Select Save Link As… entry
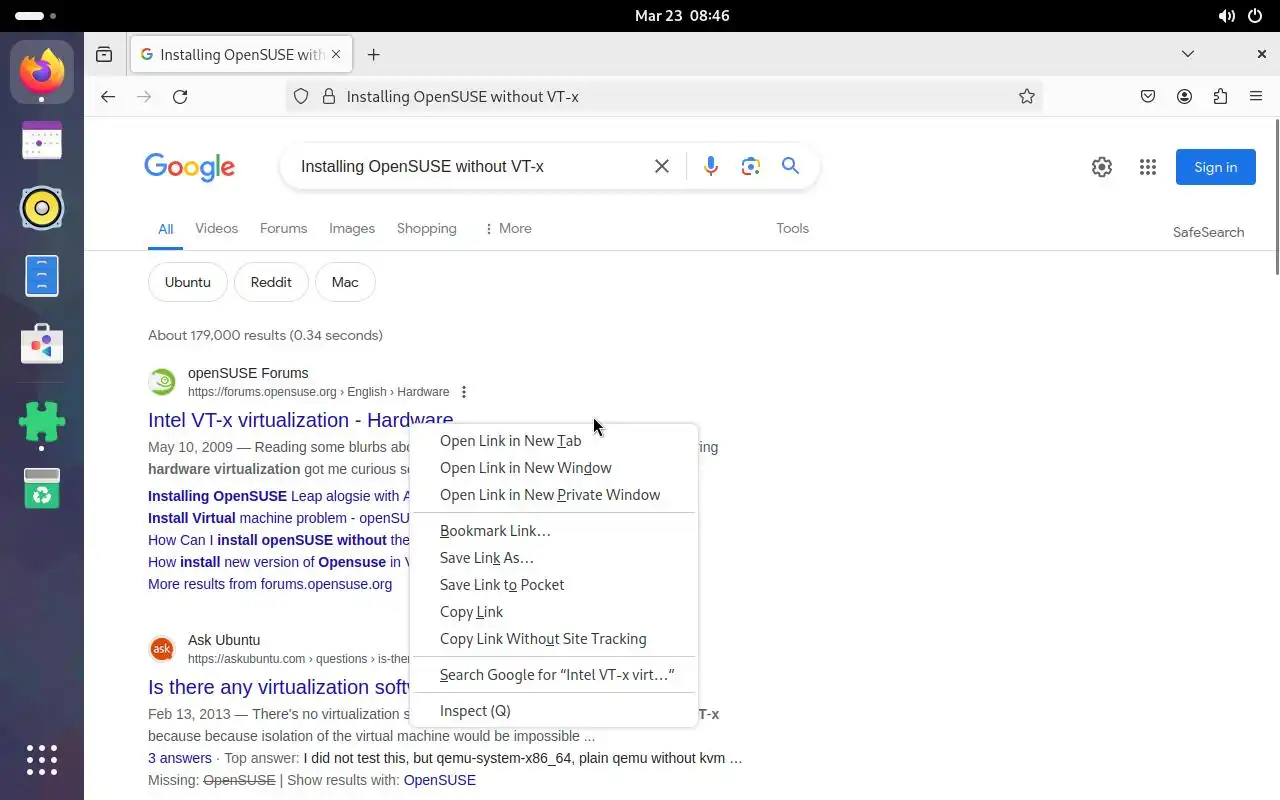Screen dimensions: 1280x800 [x=553, y=558]
